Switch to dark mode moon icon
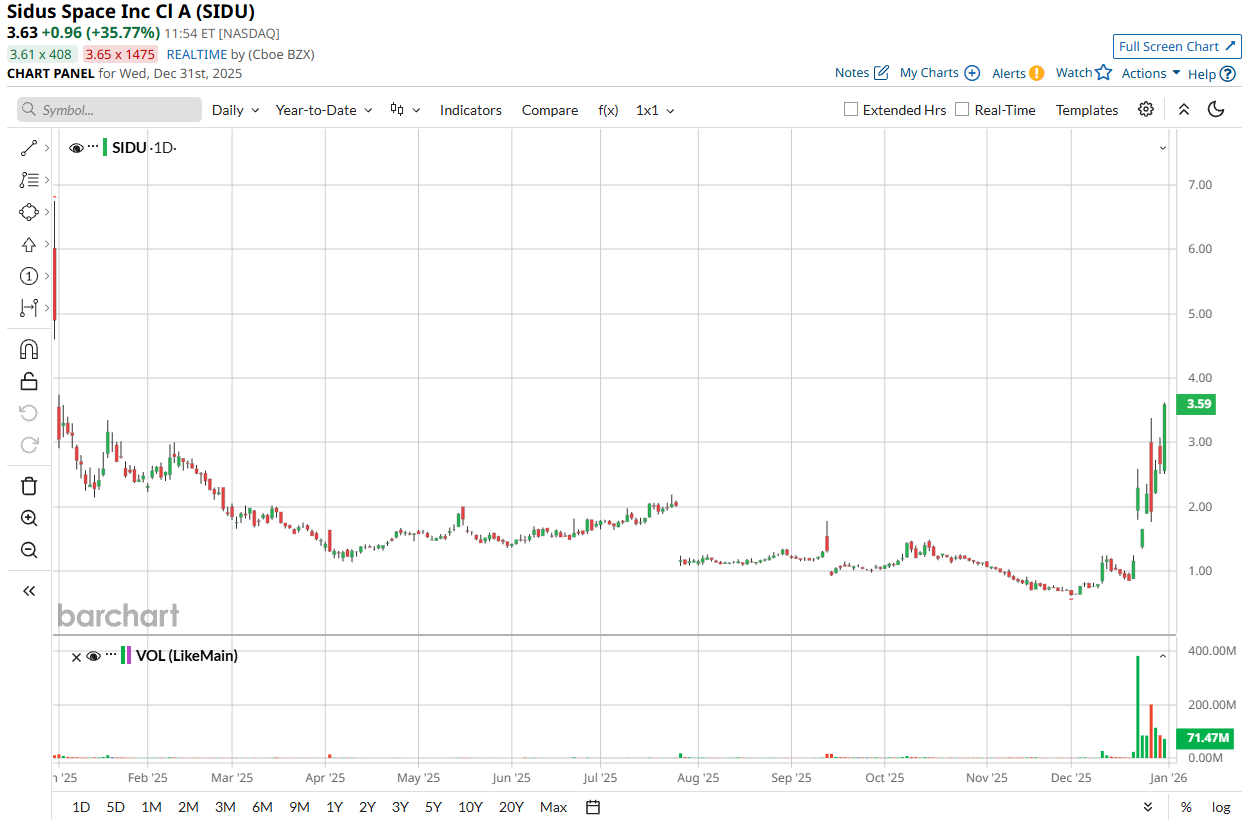Viewport: 1248px width, 820px height. click(x=1217, y=110)
